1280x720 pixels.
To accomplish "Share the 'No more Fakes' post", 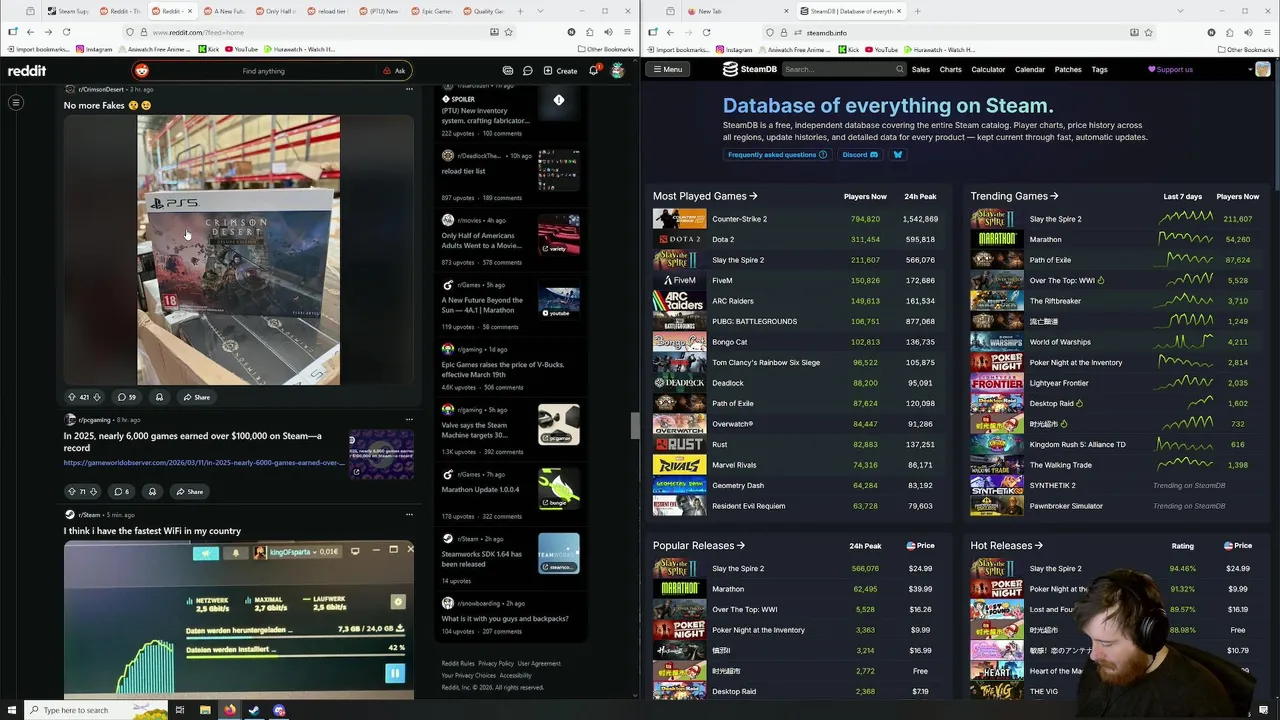I will click(x=196, y=397).
